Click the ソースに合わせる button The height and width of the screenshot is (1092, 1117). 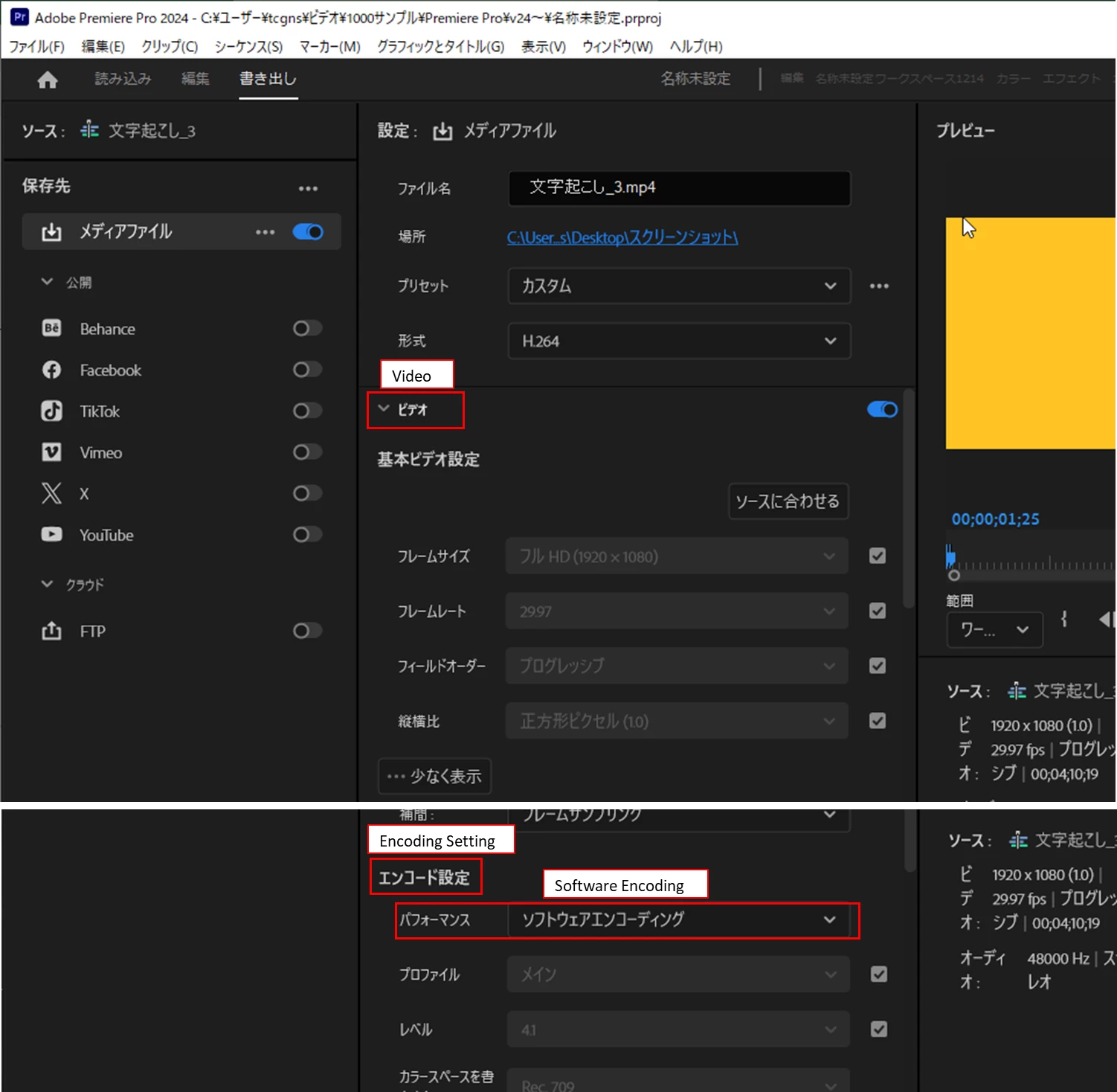(788, 501)
